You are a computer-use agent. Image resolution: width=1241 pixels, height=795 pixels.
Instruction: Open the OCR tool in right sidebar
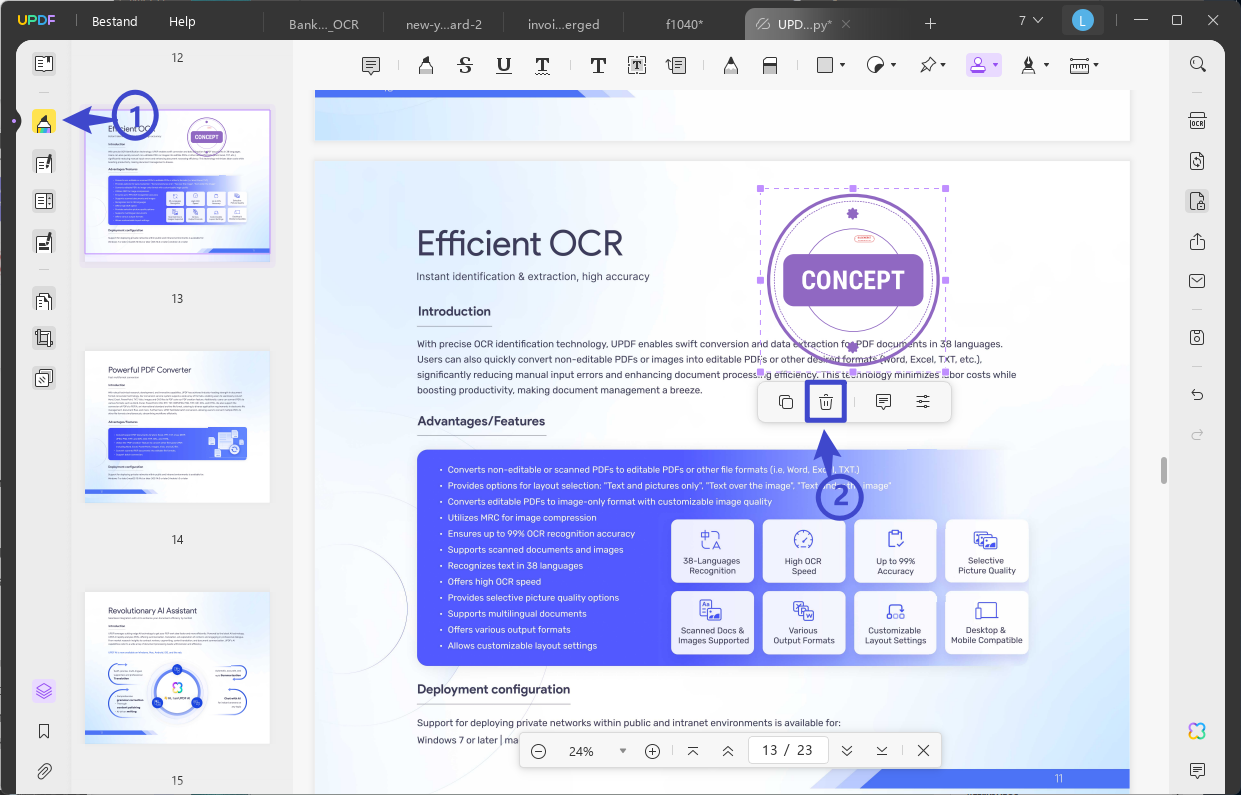tap(1197, 121)
